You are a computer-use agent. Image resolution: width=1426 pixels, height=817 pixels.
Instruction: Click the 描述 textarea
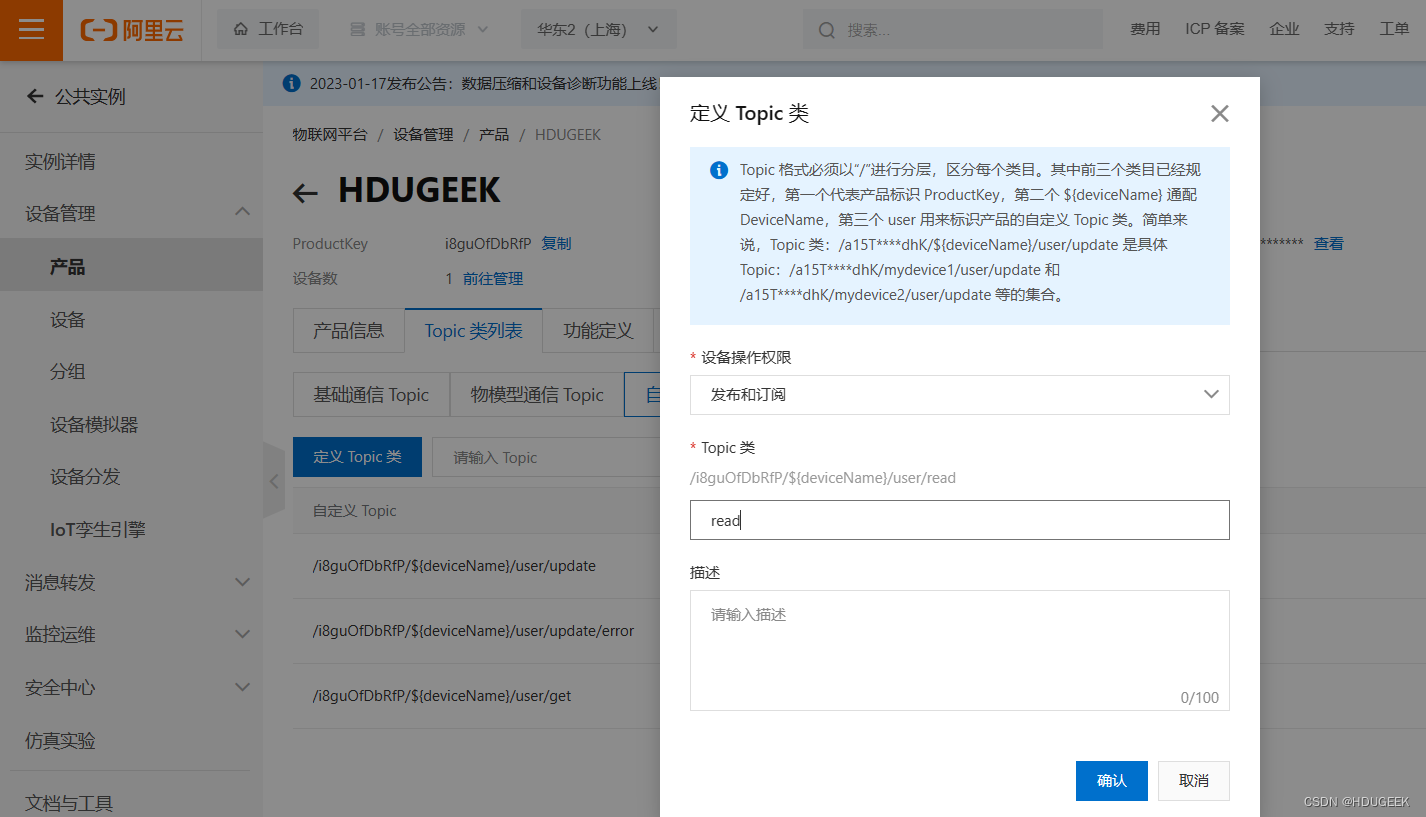tap(960, 650)
